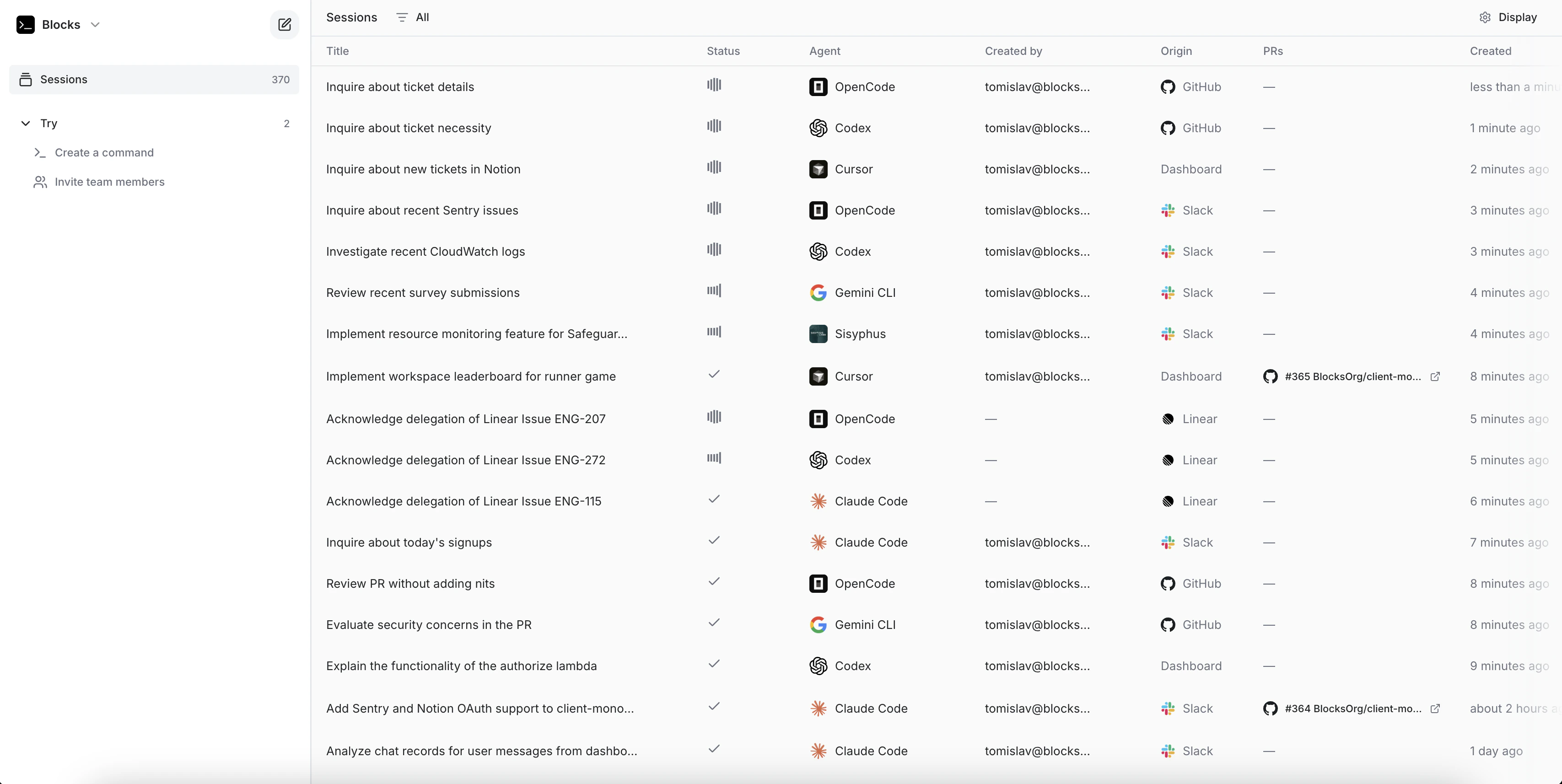Collapse the Try section
The image size is (1562, 784).
click(x=25, y=123)
